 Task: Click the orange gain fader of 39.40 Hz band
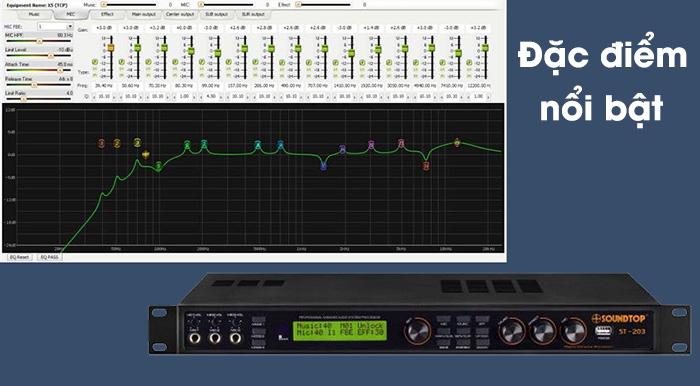point(111,47)
